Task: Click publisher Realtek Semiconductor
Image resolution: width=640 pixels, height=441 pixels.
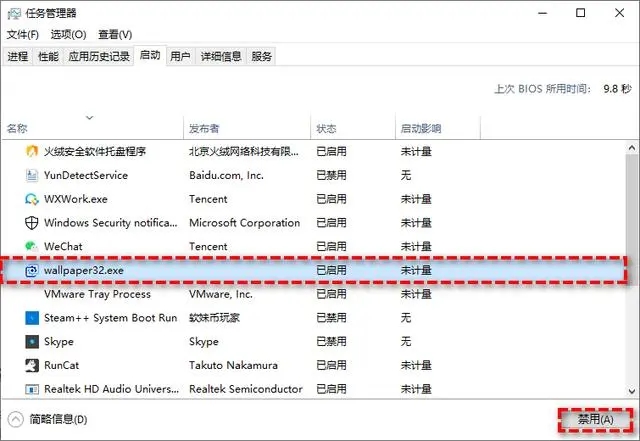Action: (x=245, y=389)
